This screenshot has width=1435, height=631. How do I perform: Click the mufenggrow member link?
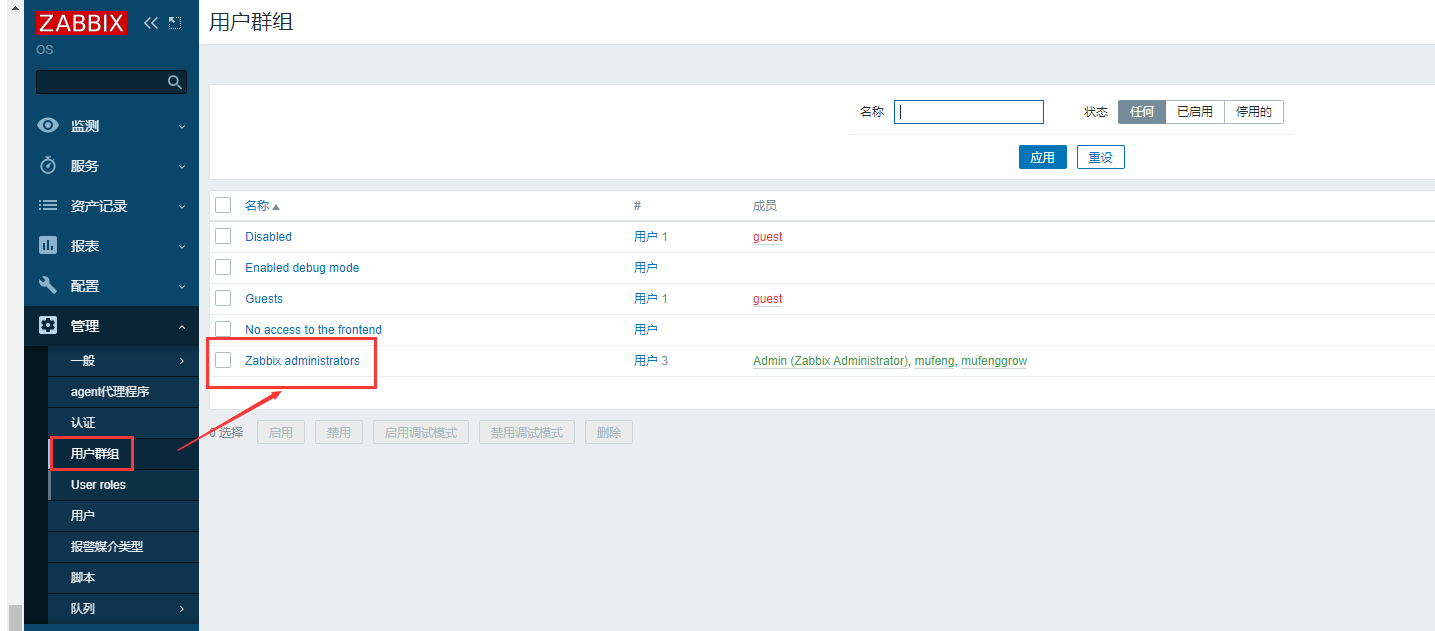click(x=994, y=361)
